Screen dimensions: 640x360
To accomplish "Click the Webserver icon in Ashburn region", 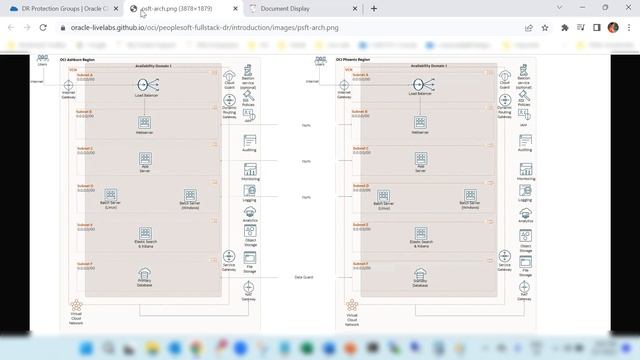I will 144,122.
